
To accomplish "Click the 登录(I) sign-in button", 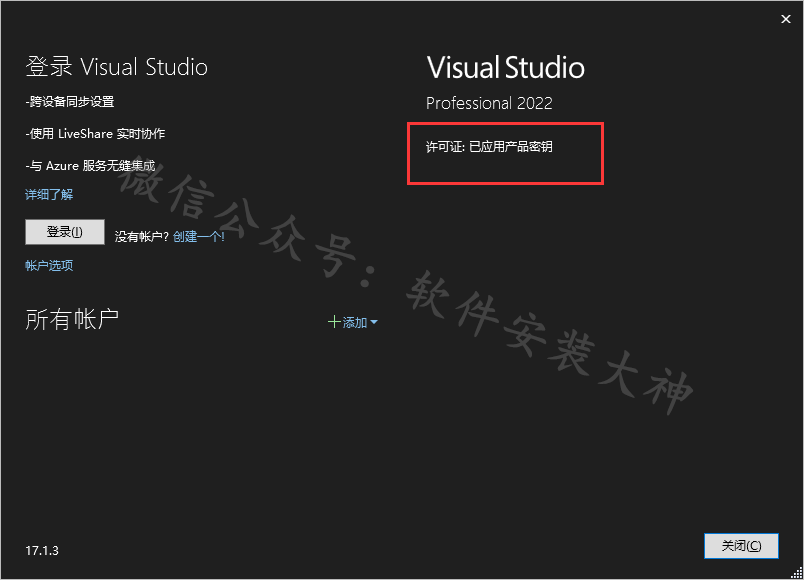I will (x=65, y=232).
